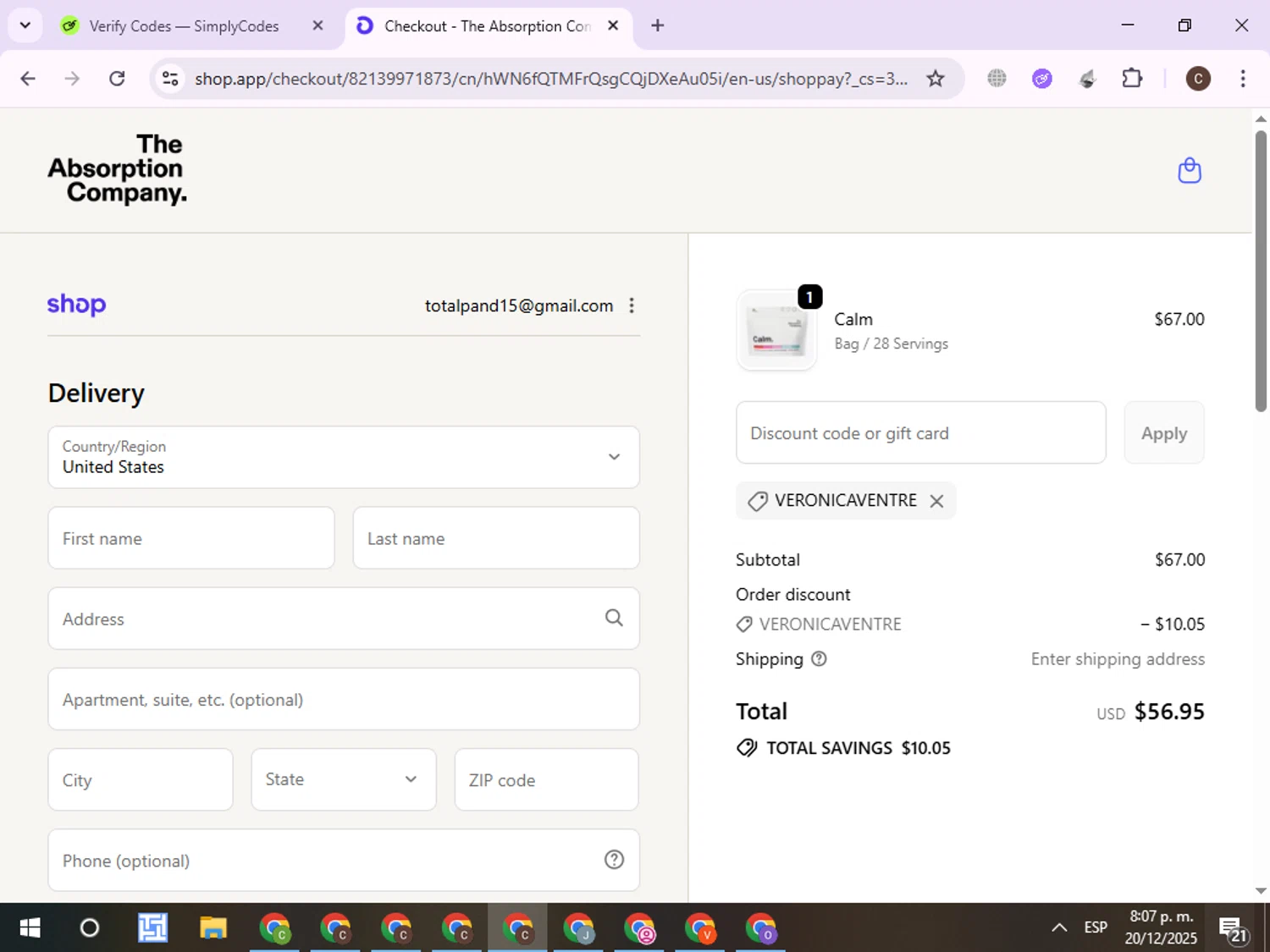1270x952 pixels.
Task: Click the City field
Action: (x=141, y=779)
